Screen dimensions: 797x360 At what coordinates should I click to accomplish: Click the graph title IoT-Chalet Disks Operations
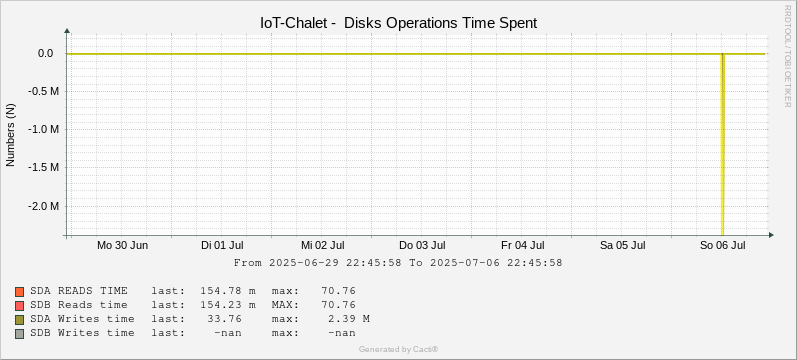click(x=398, y=23)
